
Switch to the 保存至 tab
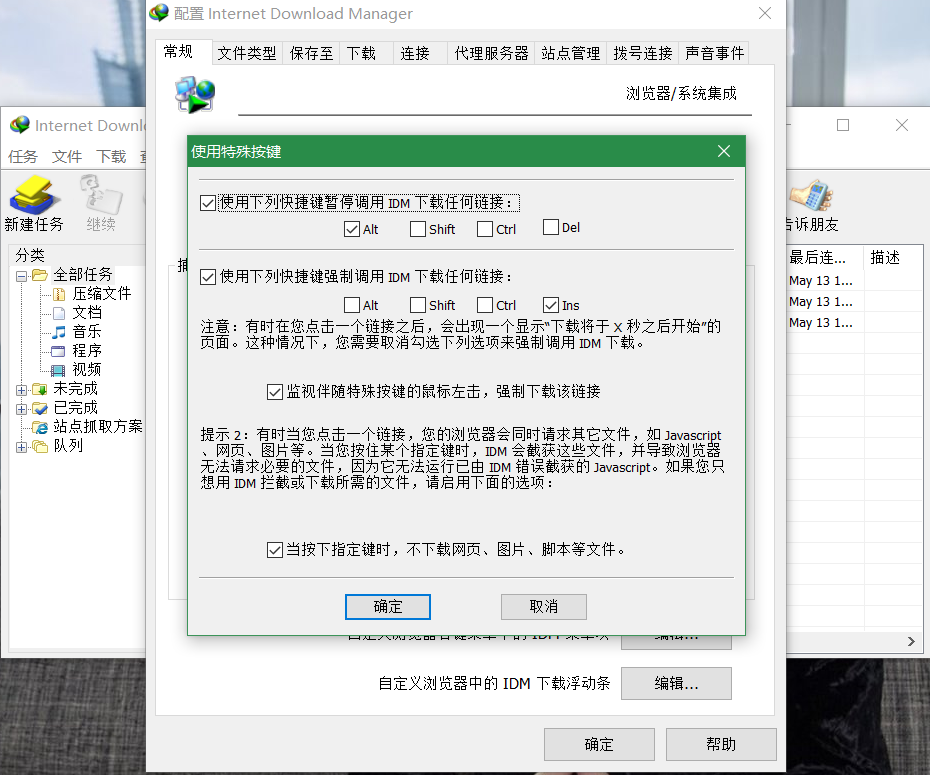coord(311,53)
